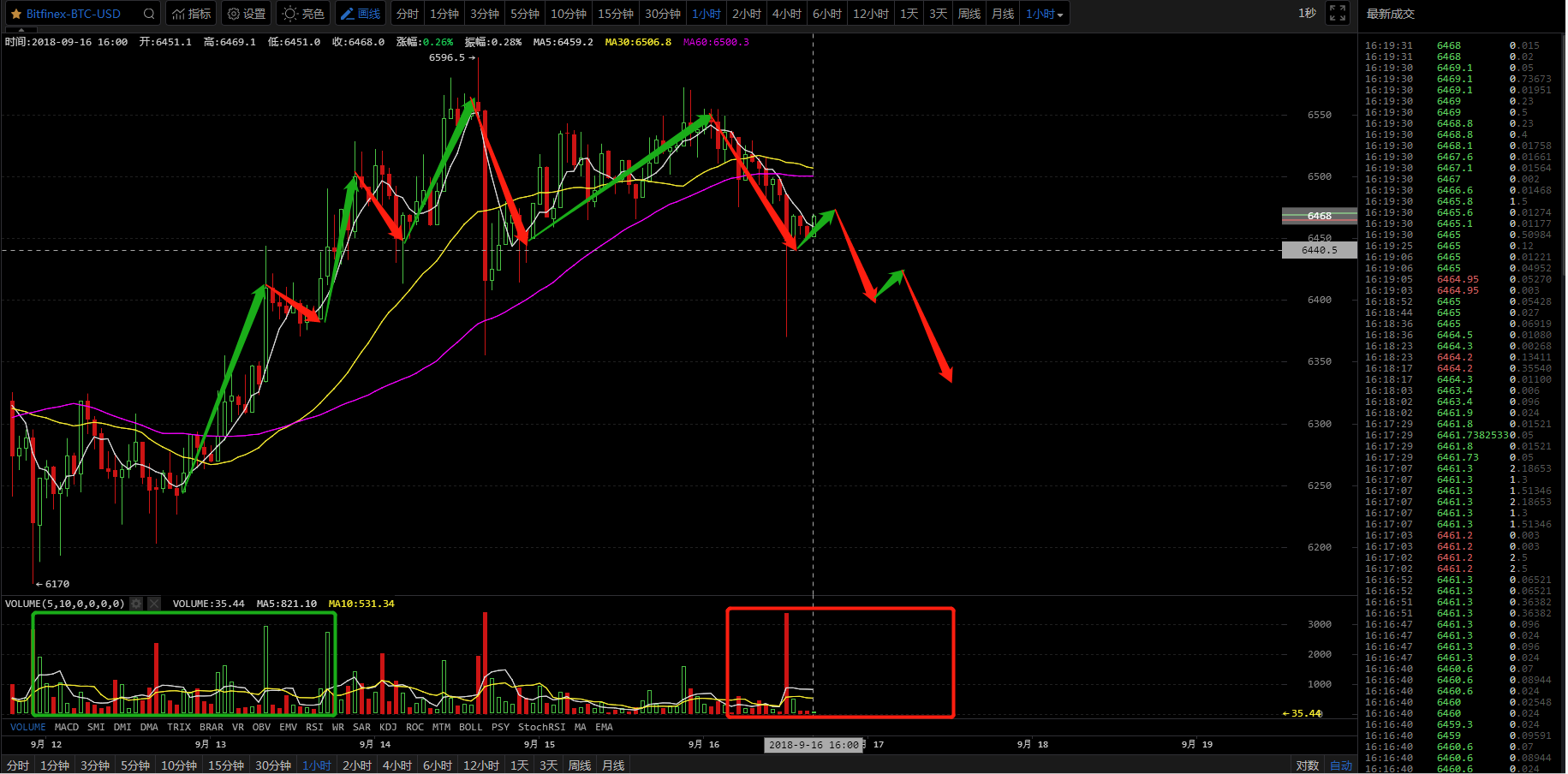The height and width of the screenshot is (774, 1568).
Task: Show the PSY indicator
Action: point(501,727)
